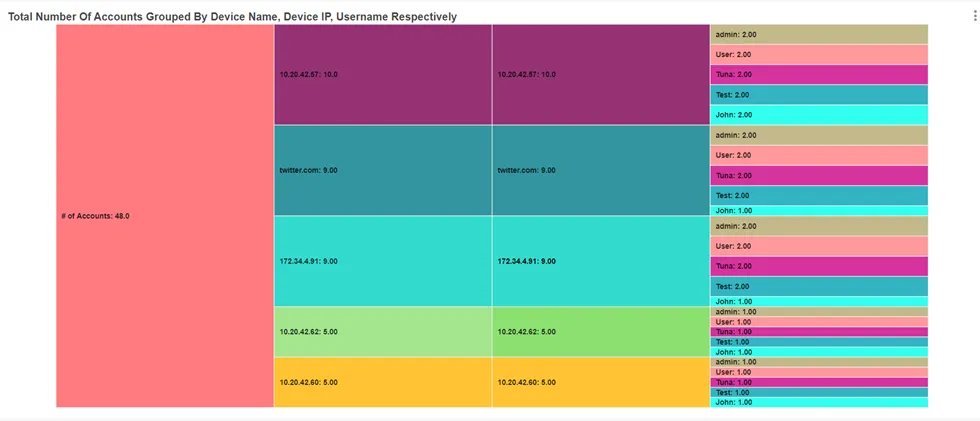Click 'Test: 2.00' in the twitter.com group
Image resolution: width=980 pixels, height=421 pixels.
tap(819, 196)
